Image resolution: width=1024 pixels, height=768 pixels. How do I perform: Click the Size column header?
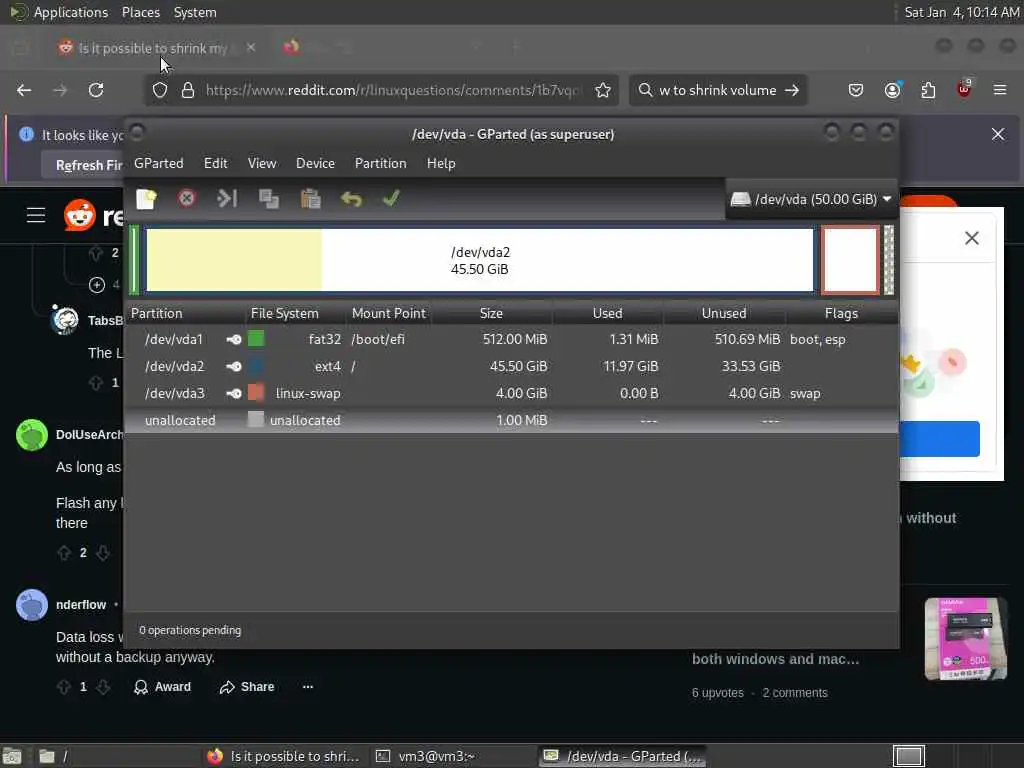tap(492, 313)
